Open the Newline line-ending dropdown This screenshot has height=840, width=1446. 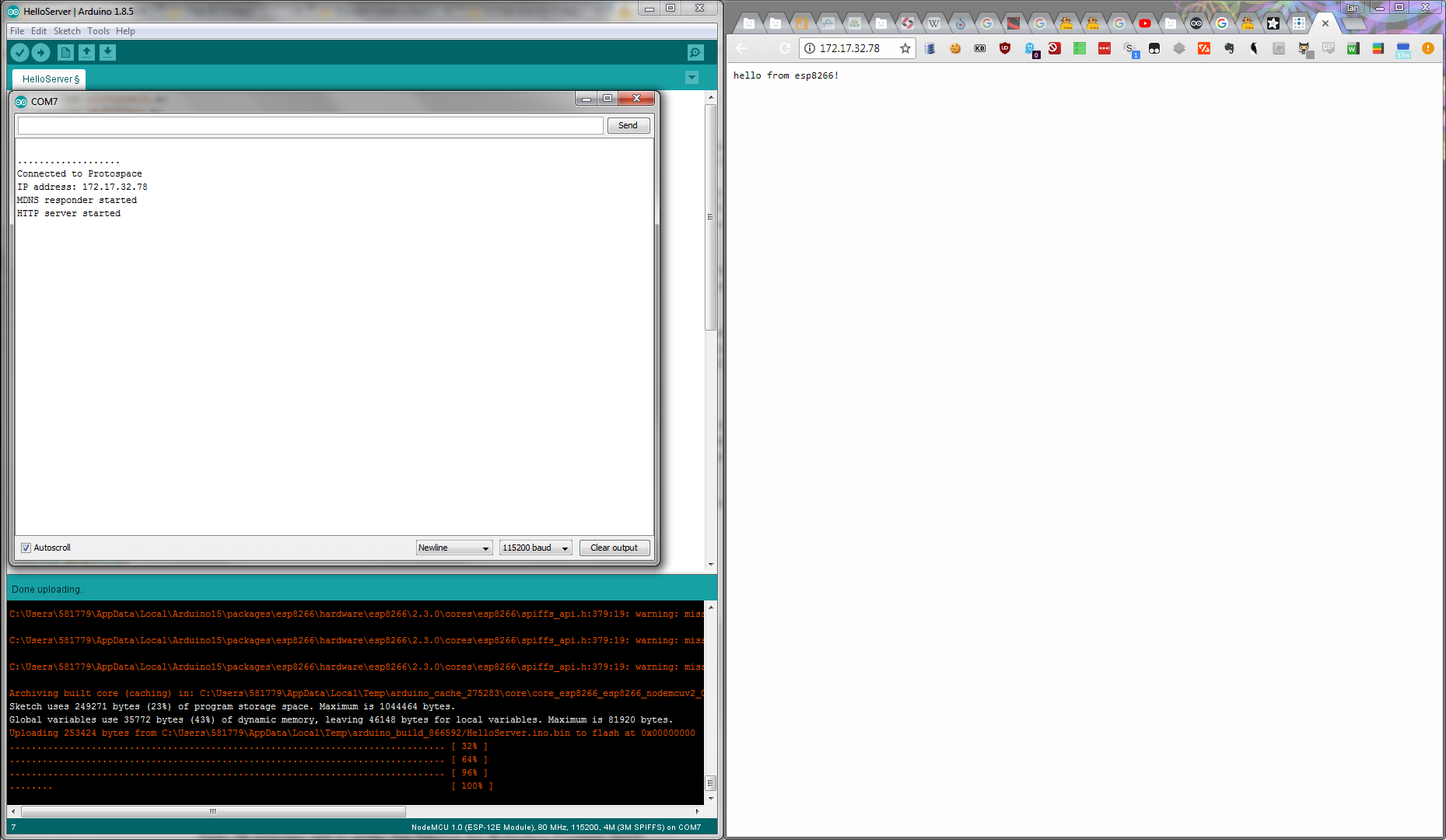454,548
